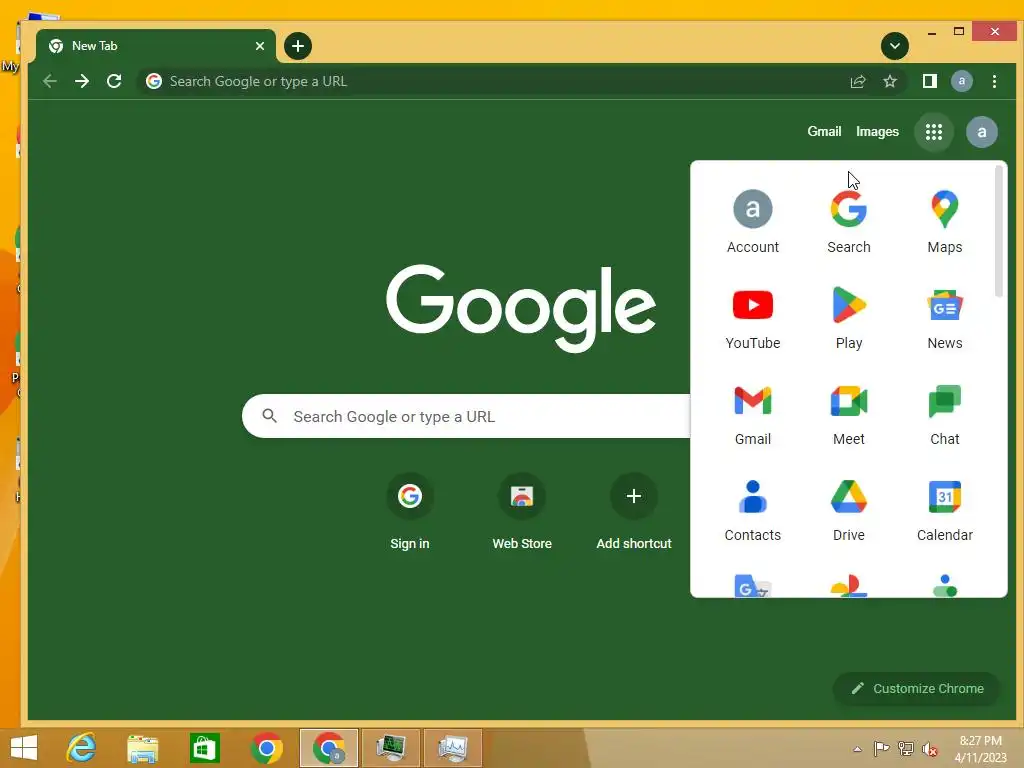This screenshot has height=768, width=1024.
Task: Share this page via the share icon
Action: coord(857,81)
